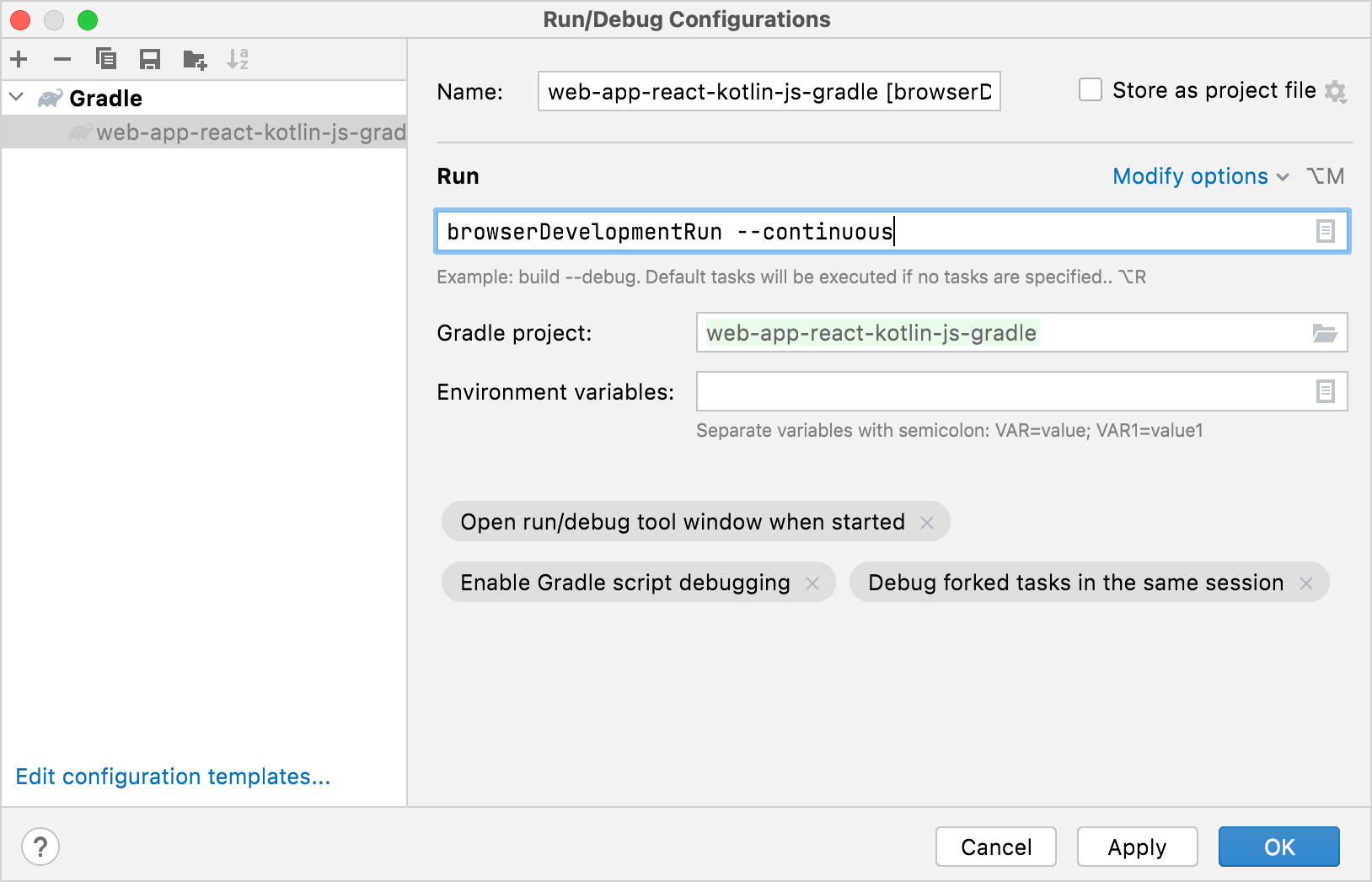Remove the Enable Gradle script debugging option
The image size is (1372, 882).
click(813, 582)
